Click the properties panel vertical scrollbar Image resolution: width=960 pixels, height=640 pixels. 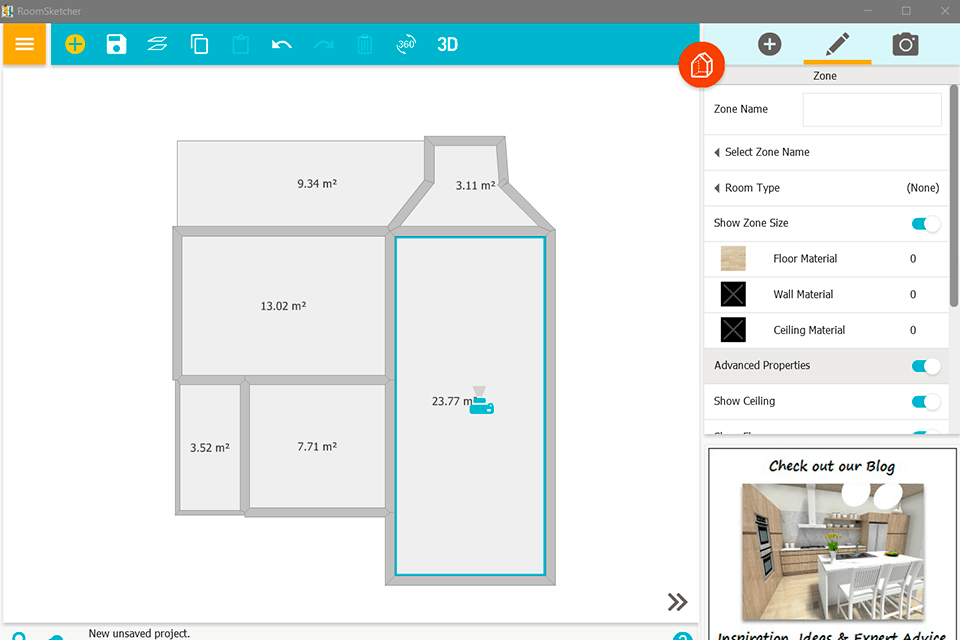coord(954,196)
